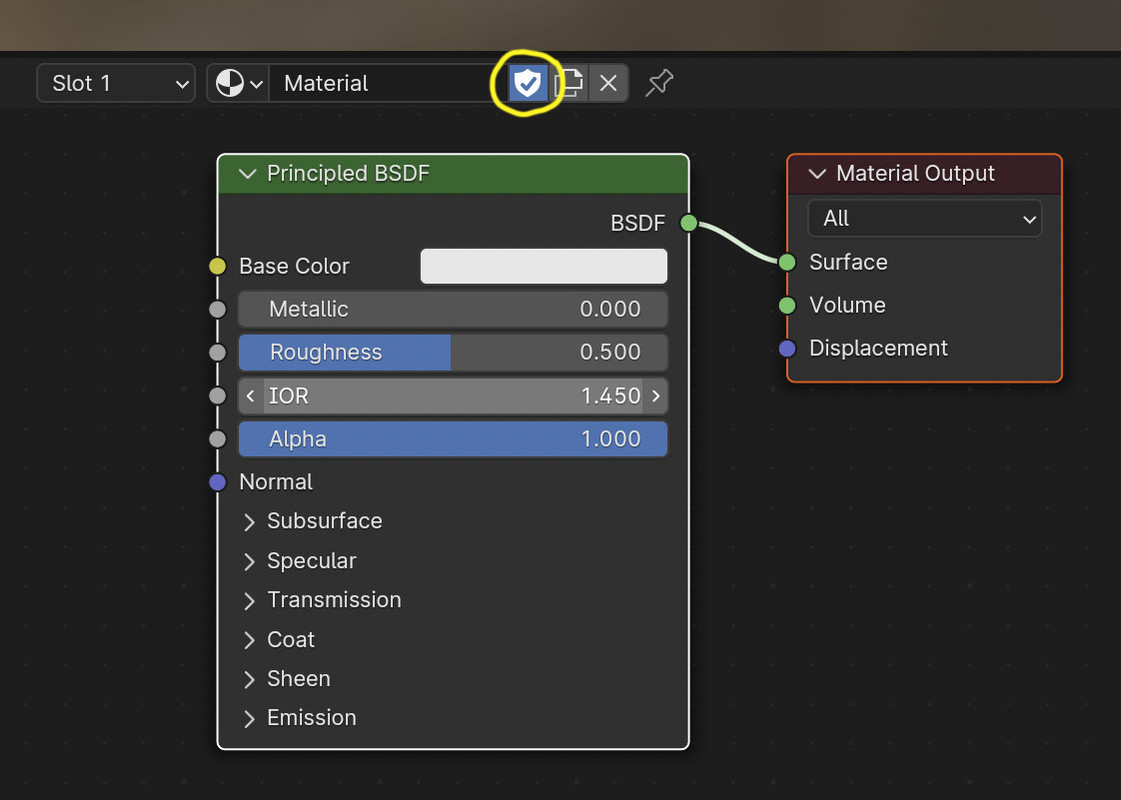The image size is (1121, 800).
Task: Expand the Coat panel
Action: click(x=249, y=640)
